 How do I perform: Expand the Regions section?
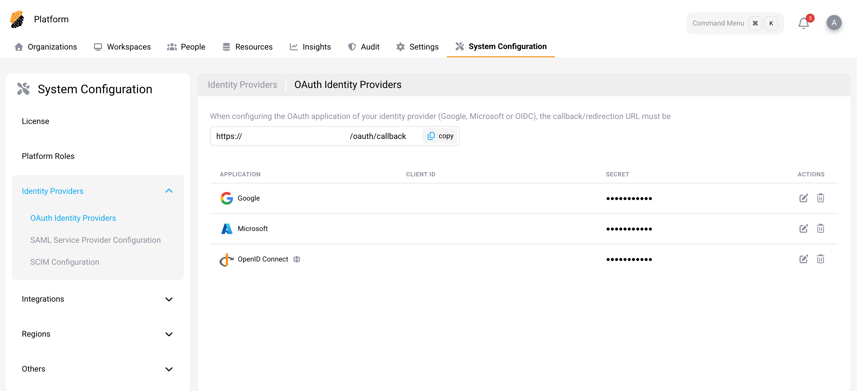[169, 334]
